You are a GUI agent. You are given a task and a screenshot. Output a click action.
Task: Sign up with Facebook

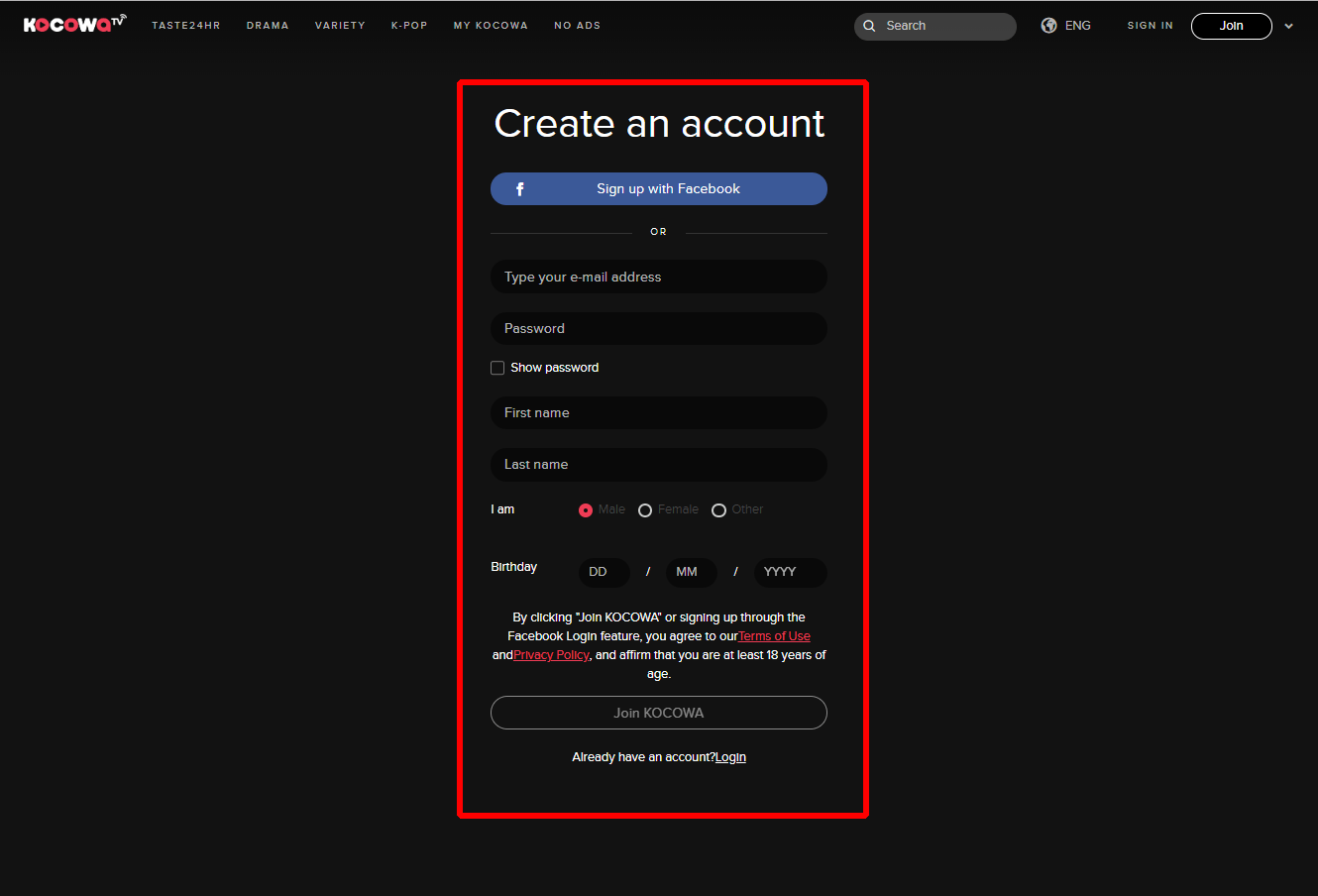tap(659, 188)
